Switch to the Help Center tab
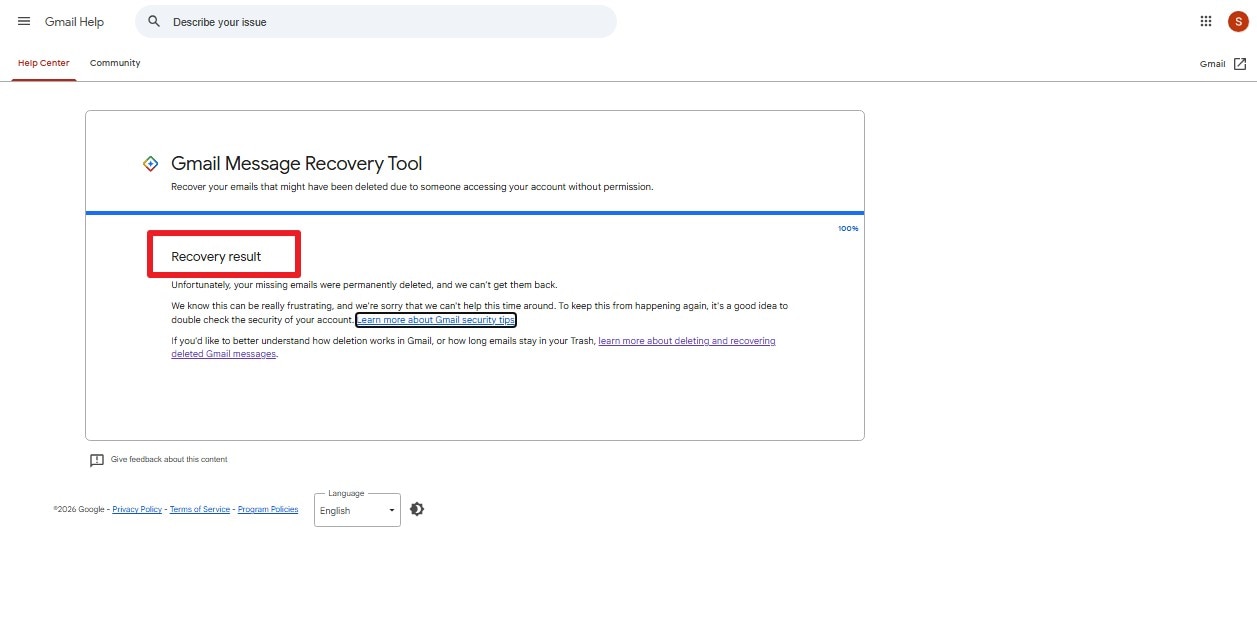This screenshot has height=628, width=1257. (x=44, y=63)
